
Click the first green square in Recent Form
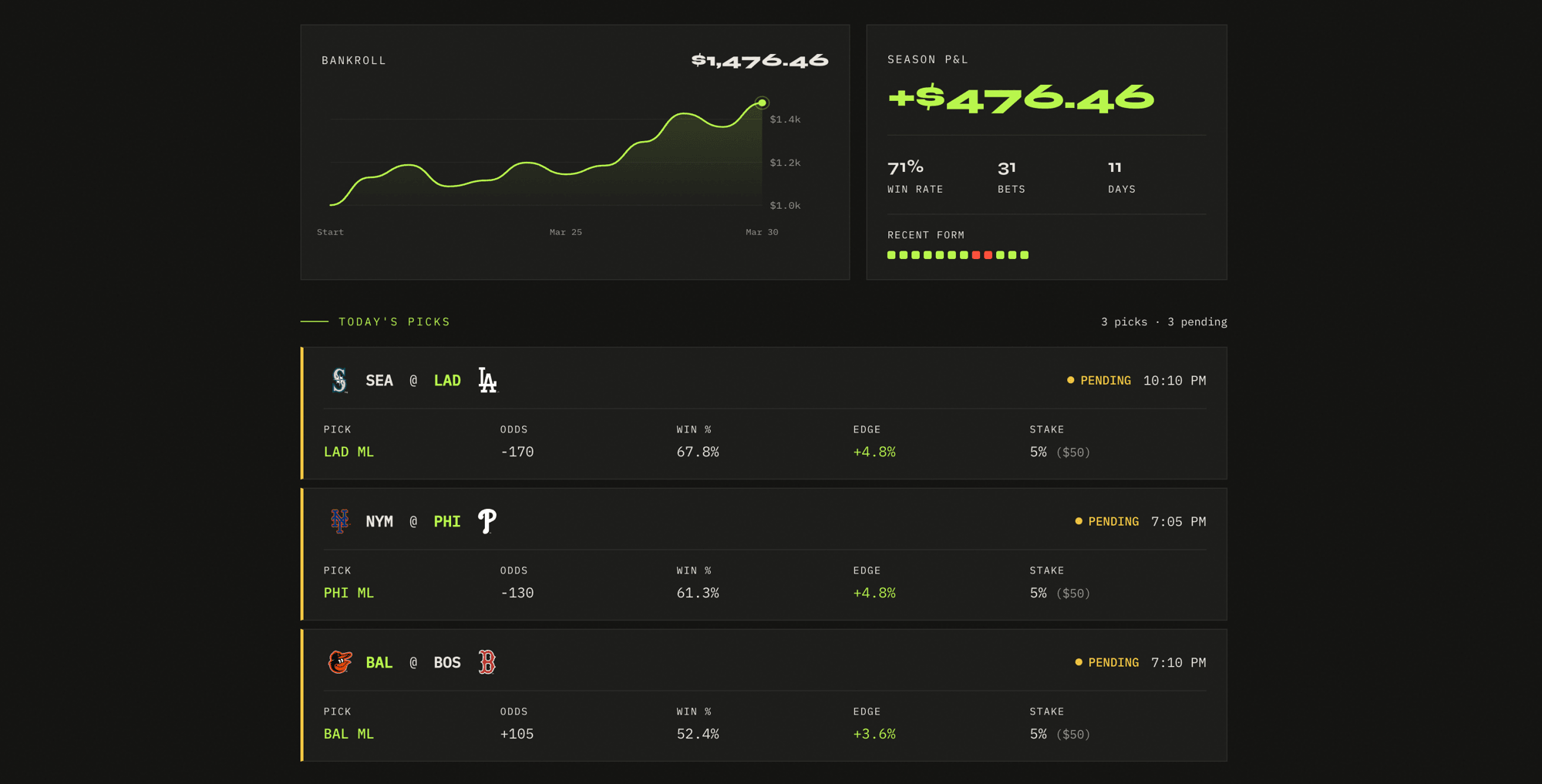pyautogui.click(x=891, y=255)
